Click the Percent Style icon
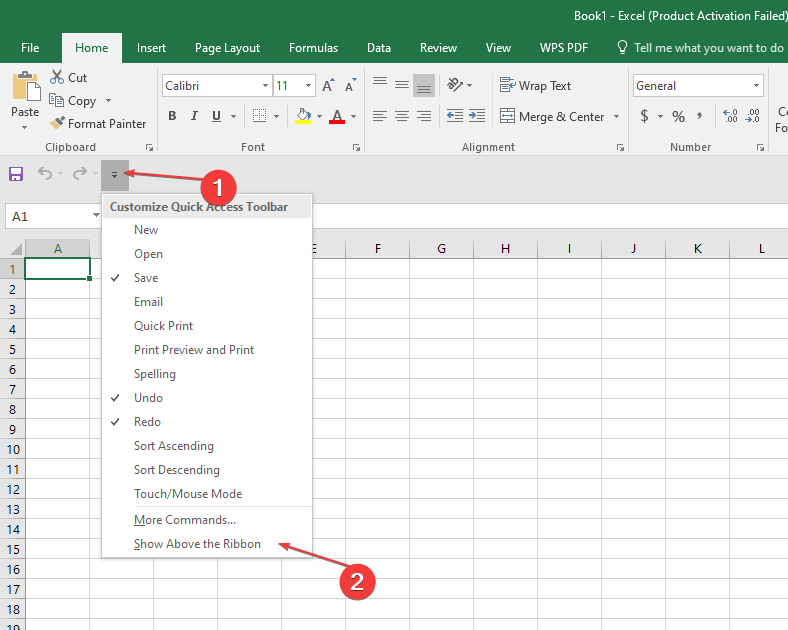The image size is (788, 630). [678, 117]
